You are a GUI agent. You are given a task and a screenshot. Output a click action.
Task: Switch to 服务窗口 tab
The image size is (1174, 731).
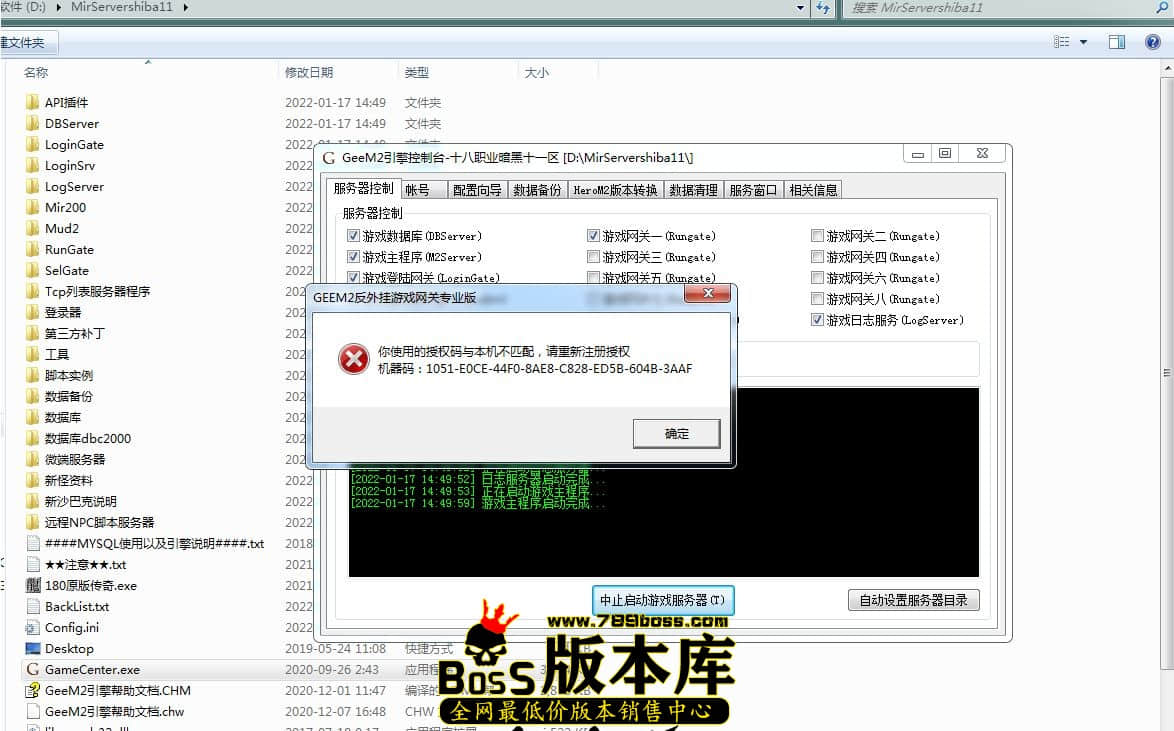pyautogui.click(x=753, y=190)
